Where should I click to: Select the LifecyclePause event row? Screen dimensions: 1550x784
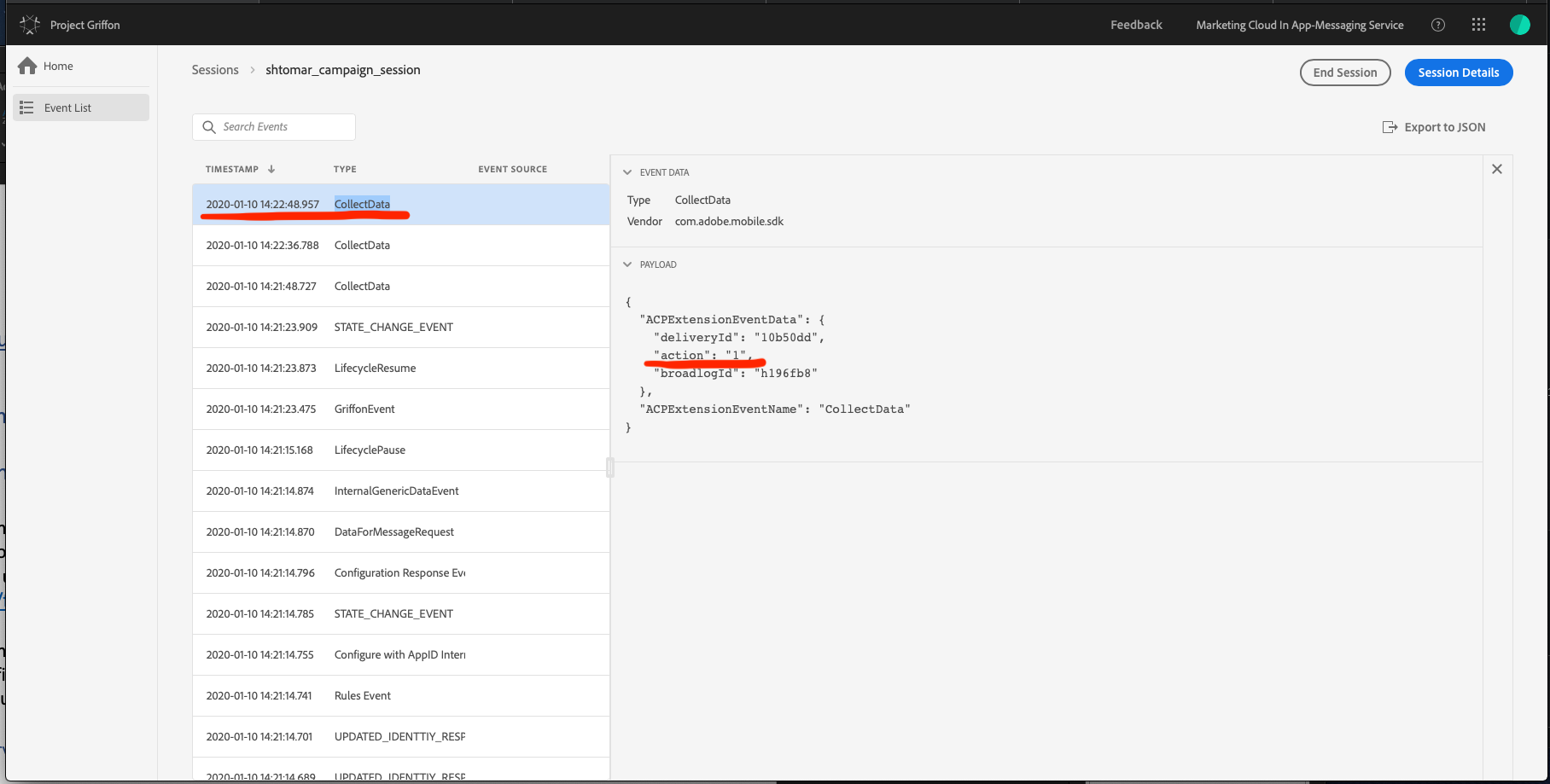pyautogui.click(x=401, y=450)
